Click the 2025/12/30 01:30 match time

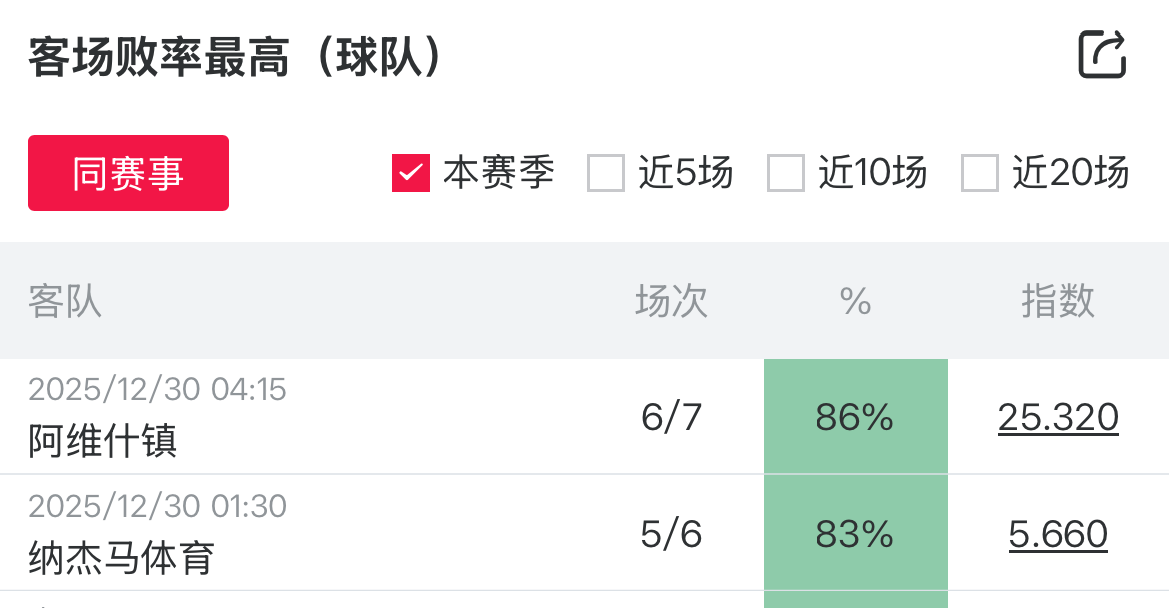coord(157,506)
